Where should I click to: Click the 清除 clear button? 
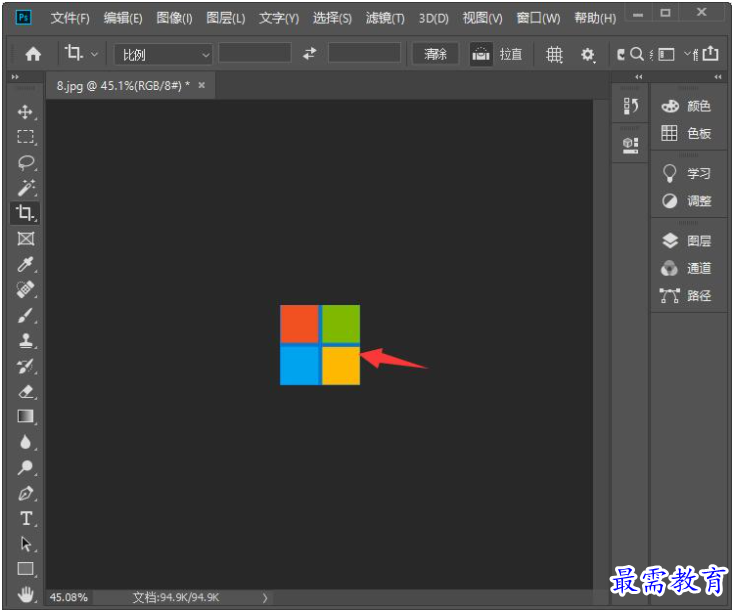click(435, 54)
